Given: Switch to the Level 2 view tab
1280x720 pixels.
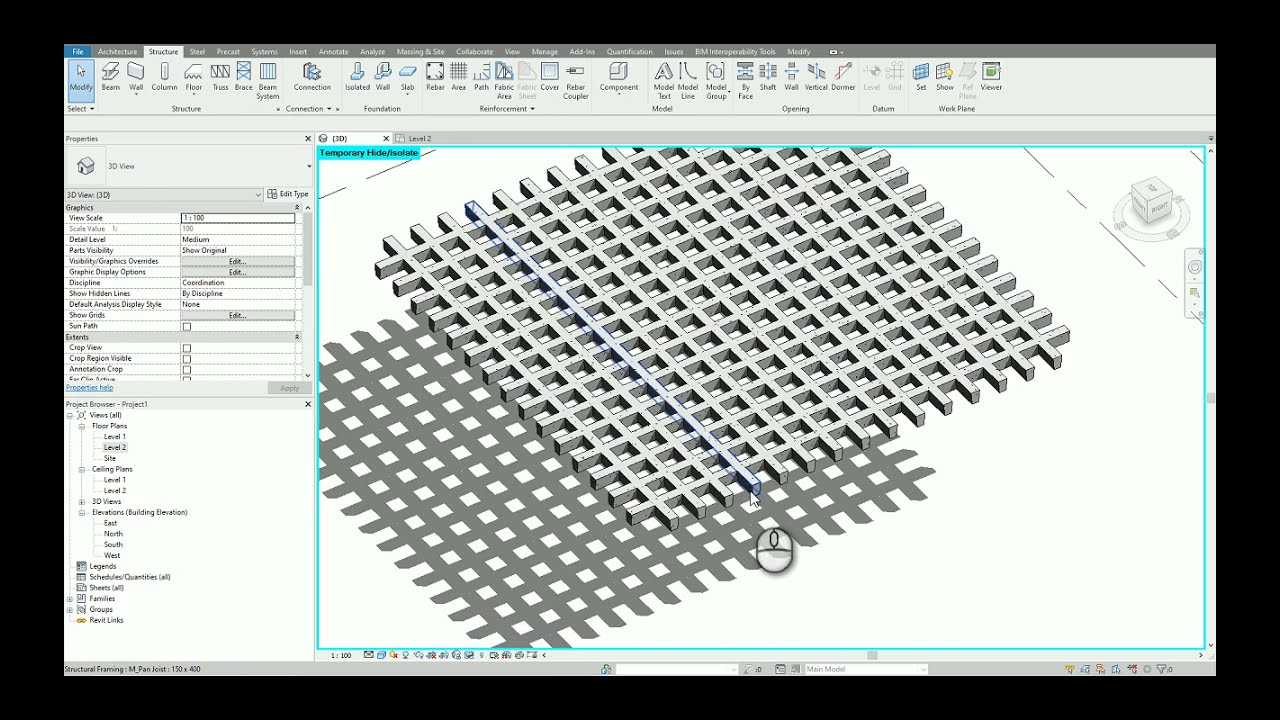Looking at the screenshot, I should pos(419,139).
